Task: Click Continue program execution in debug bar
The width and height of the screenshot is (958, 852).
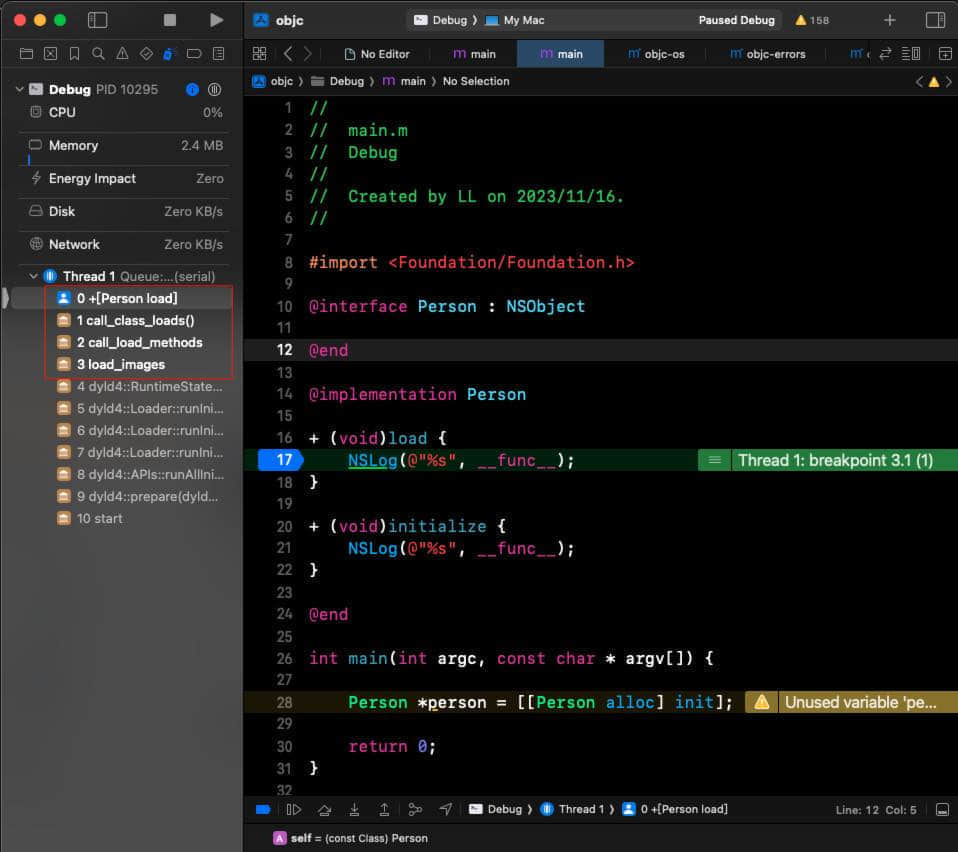Action: coord(294,809)
